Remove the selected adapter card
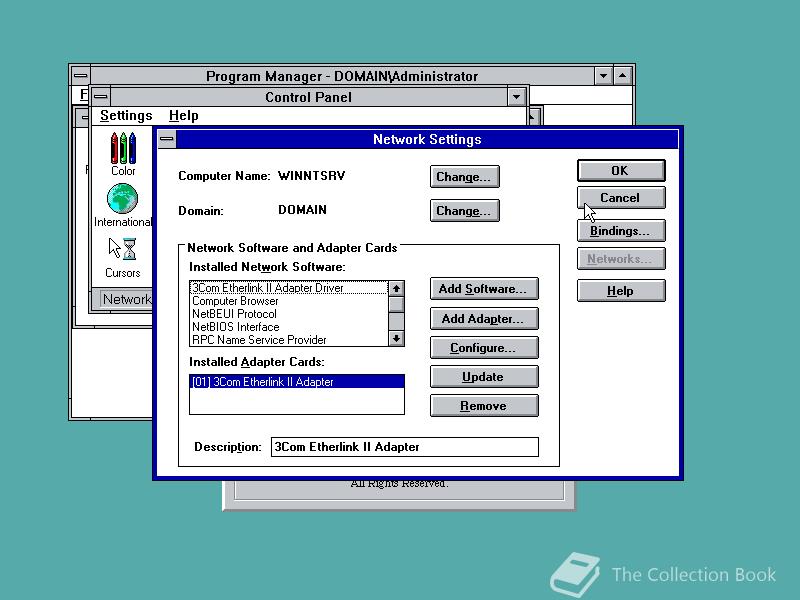The width and height of the screenshot is (800, 600). tap(484, 405)
